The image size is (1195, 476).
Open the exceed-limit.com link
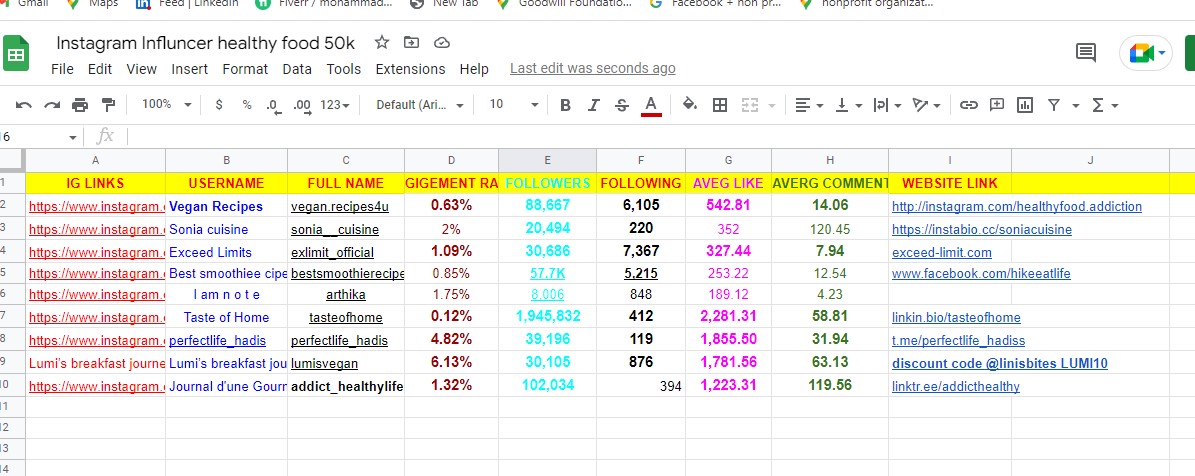(x=942, y=252)
